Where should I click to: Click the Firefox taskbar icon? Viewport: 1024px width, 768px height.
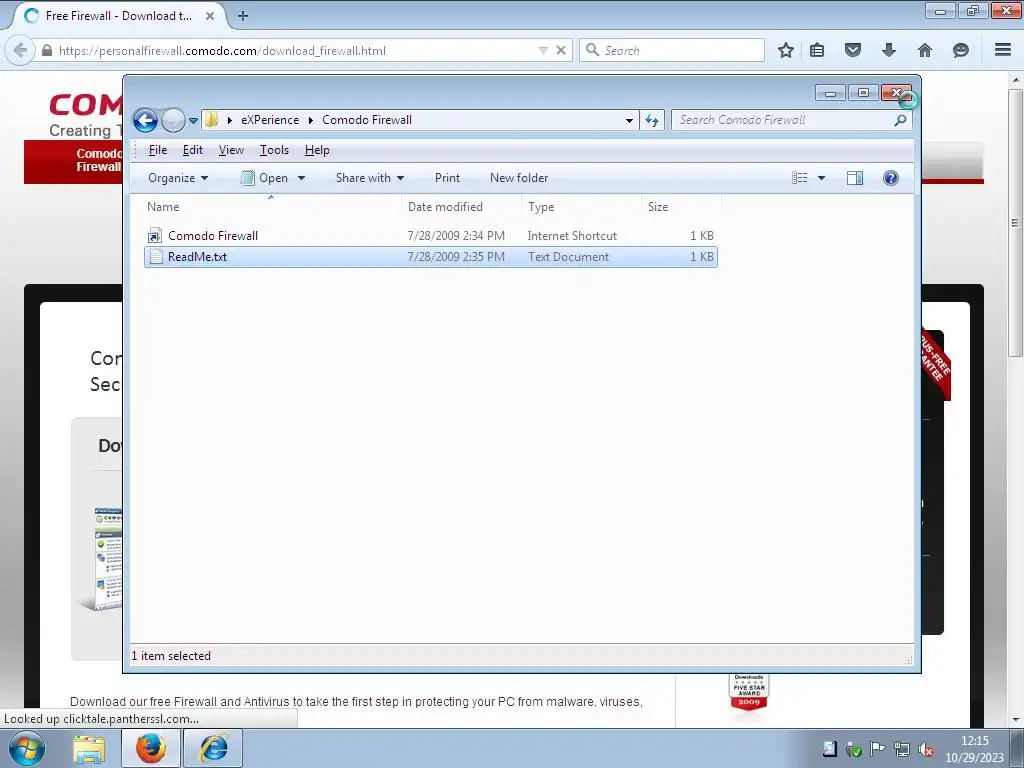151,749
